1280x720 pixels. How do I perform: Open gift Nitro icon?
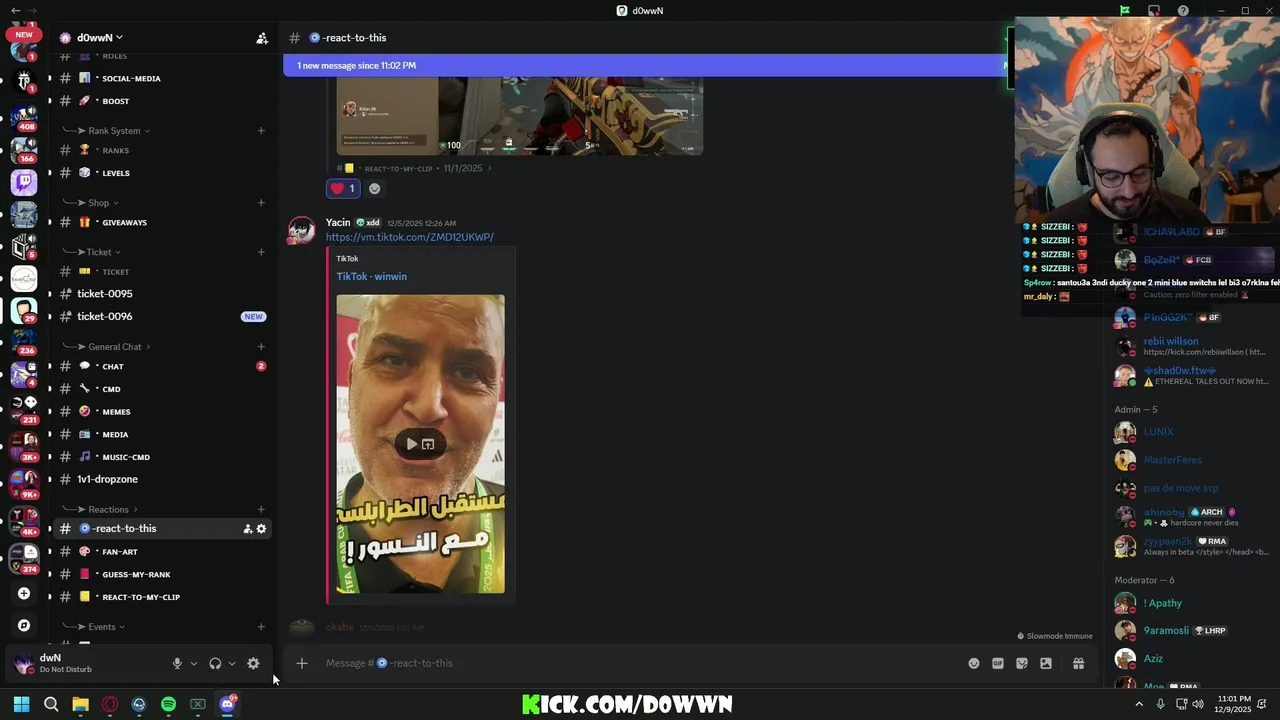1078,663
